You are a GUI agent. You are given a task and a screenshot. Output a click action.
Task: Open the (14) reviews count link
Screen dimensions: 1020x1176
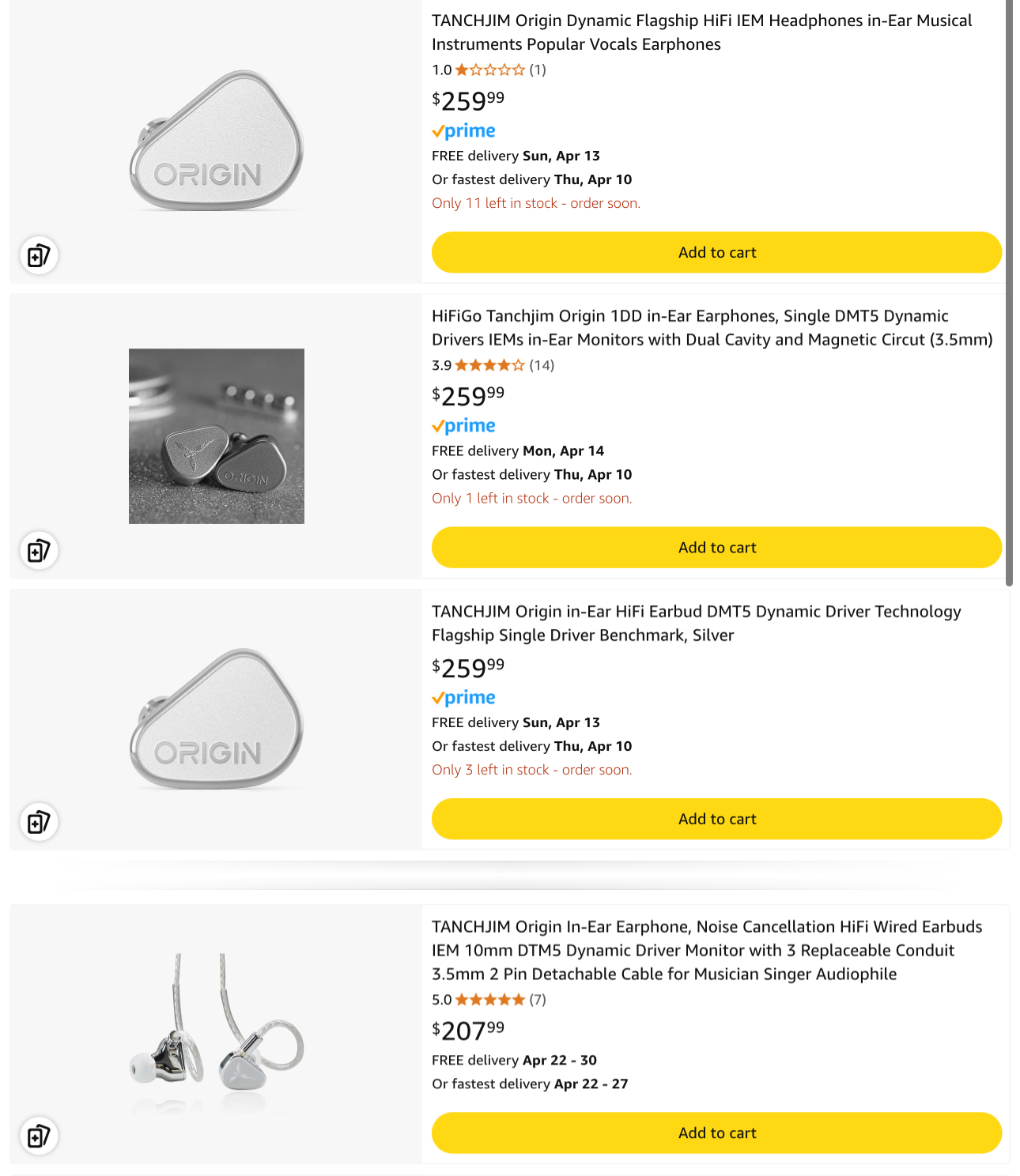pyautogui.click(x=542, y=365)
